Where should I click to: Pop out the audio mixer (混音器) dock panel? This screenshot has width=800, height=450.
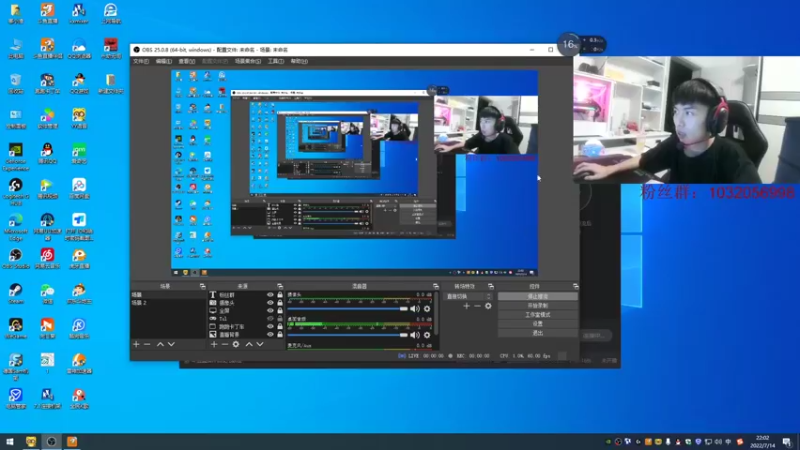pos(436,286)
